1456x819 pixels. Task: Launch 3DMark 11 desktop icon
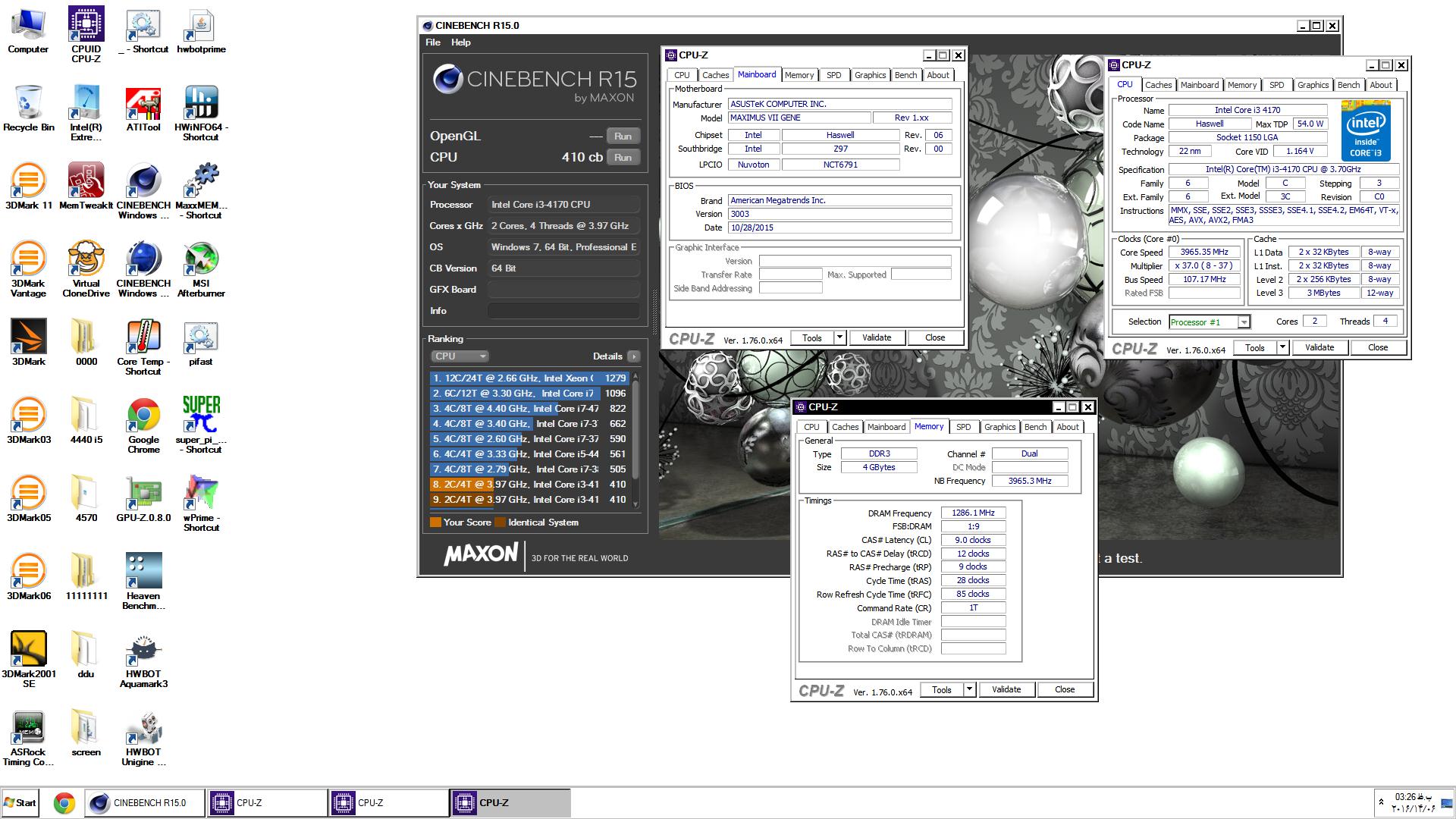click(28, 187)
